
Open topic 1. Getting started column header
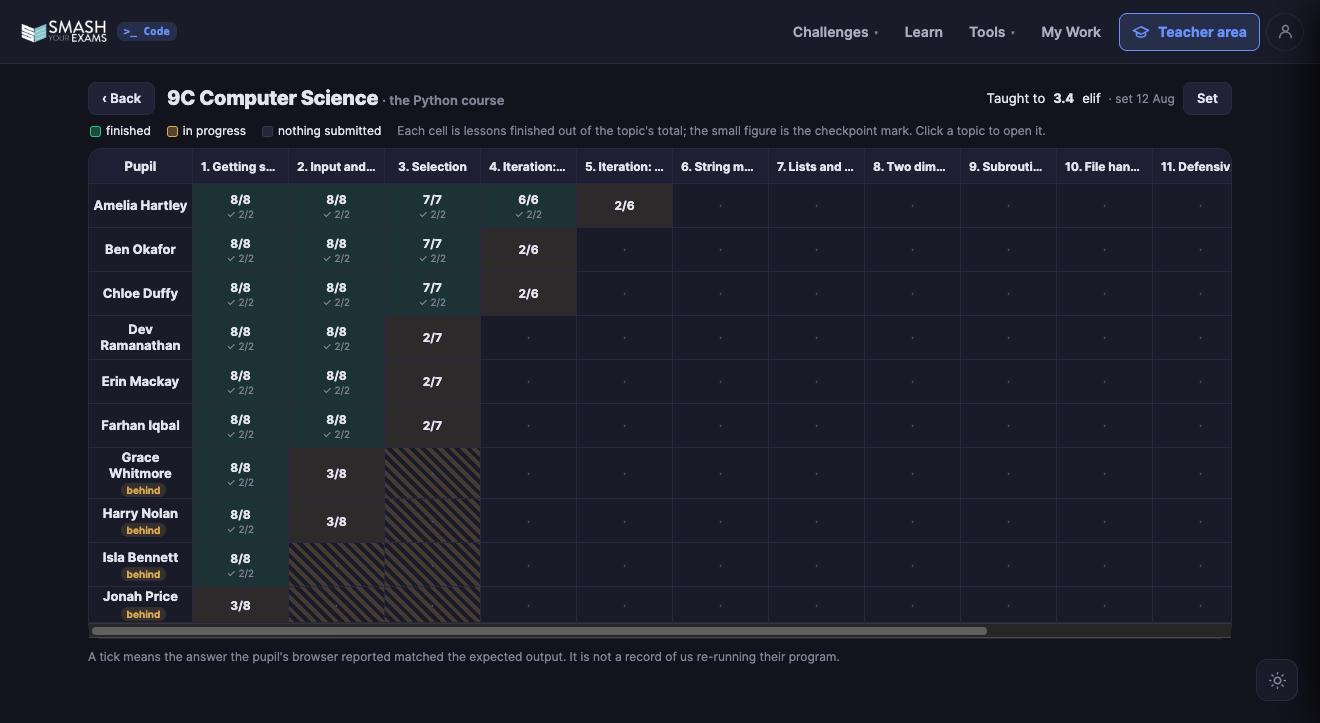tap(240, 167)
